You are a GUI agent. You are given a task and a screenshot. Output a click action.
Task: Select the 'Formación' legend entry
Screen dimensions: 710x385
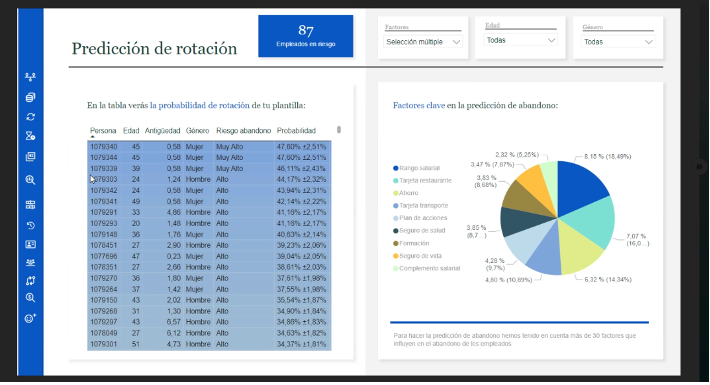[411, 243]
